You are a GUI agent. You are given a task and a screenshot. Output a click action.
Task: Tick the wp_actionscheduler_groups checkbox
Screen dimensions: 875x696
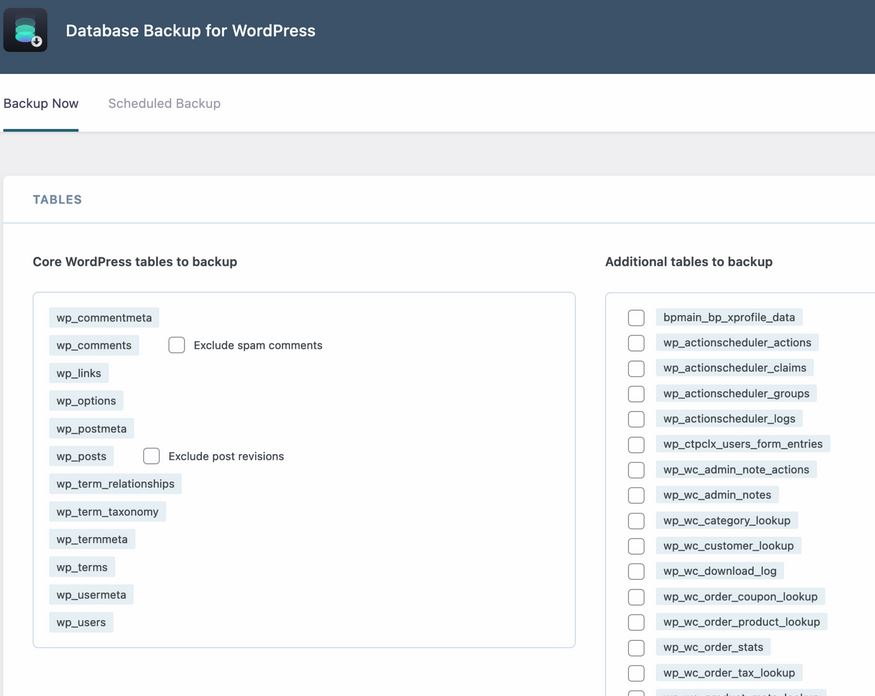click(636, 393)
